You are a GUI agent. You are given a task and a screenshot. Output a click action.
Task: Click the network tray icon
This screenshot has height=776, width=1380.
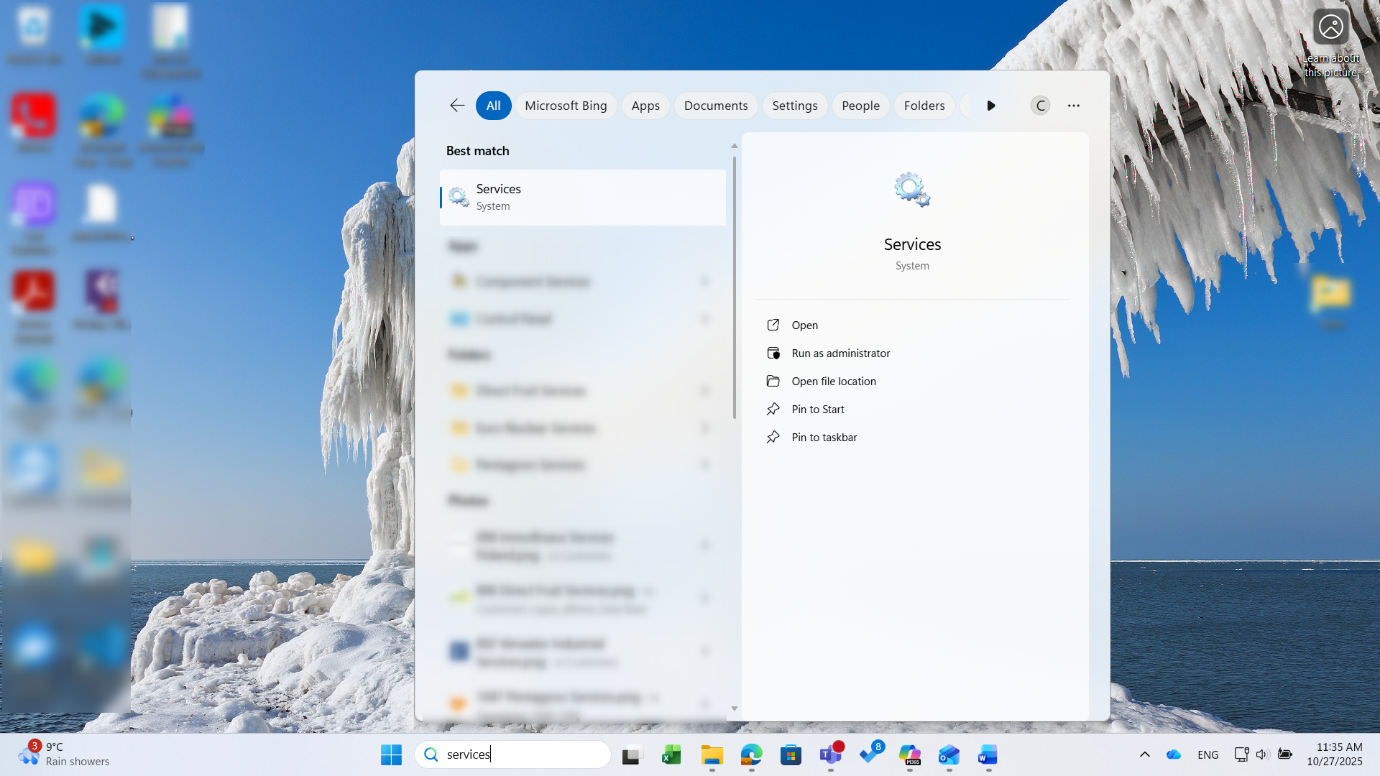pyautogui.click(x=1242, y=755)
